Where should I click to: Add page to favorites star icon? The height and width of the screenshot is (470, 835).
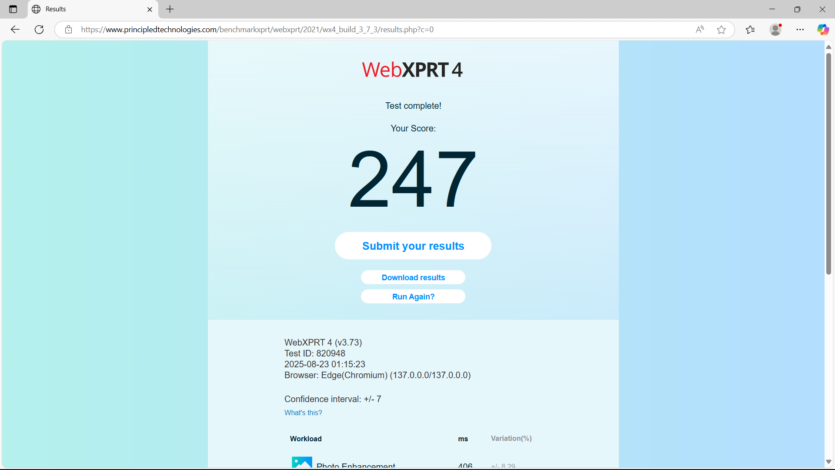click(721, 30)
